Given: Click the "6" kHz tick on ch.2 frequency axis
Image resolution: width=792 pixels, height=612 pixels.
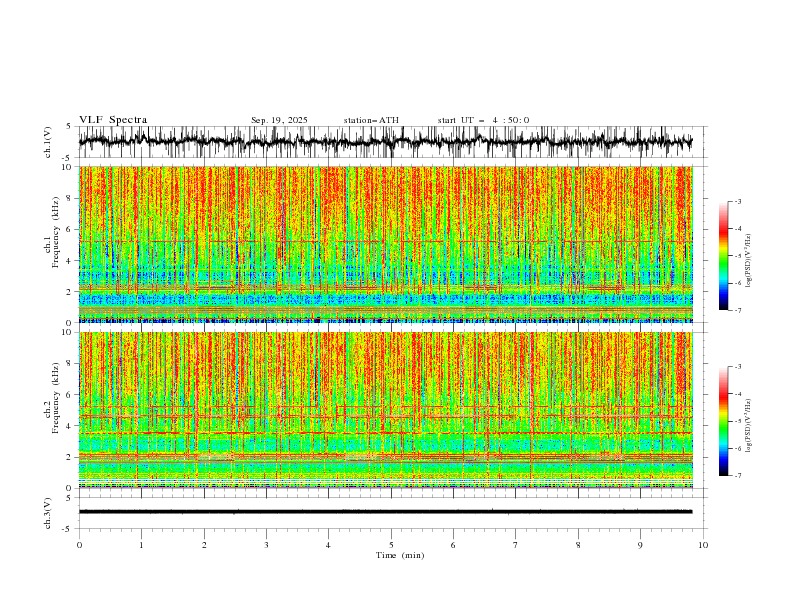Looking at the screenshot, I should coord(70,394).
